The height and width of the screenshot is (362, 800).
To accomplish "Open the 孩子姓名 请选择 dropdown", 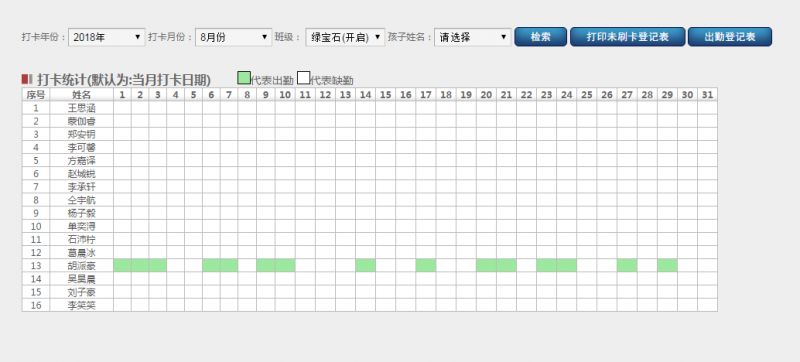I will tap(473, 37).
